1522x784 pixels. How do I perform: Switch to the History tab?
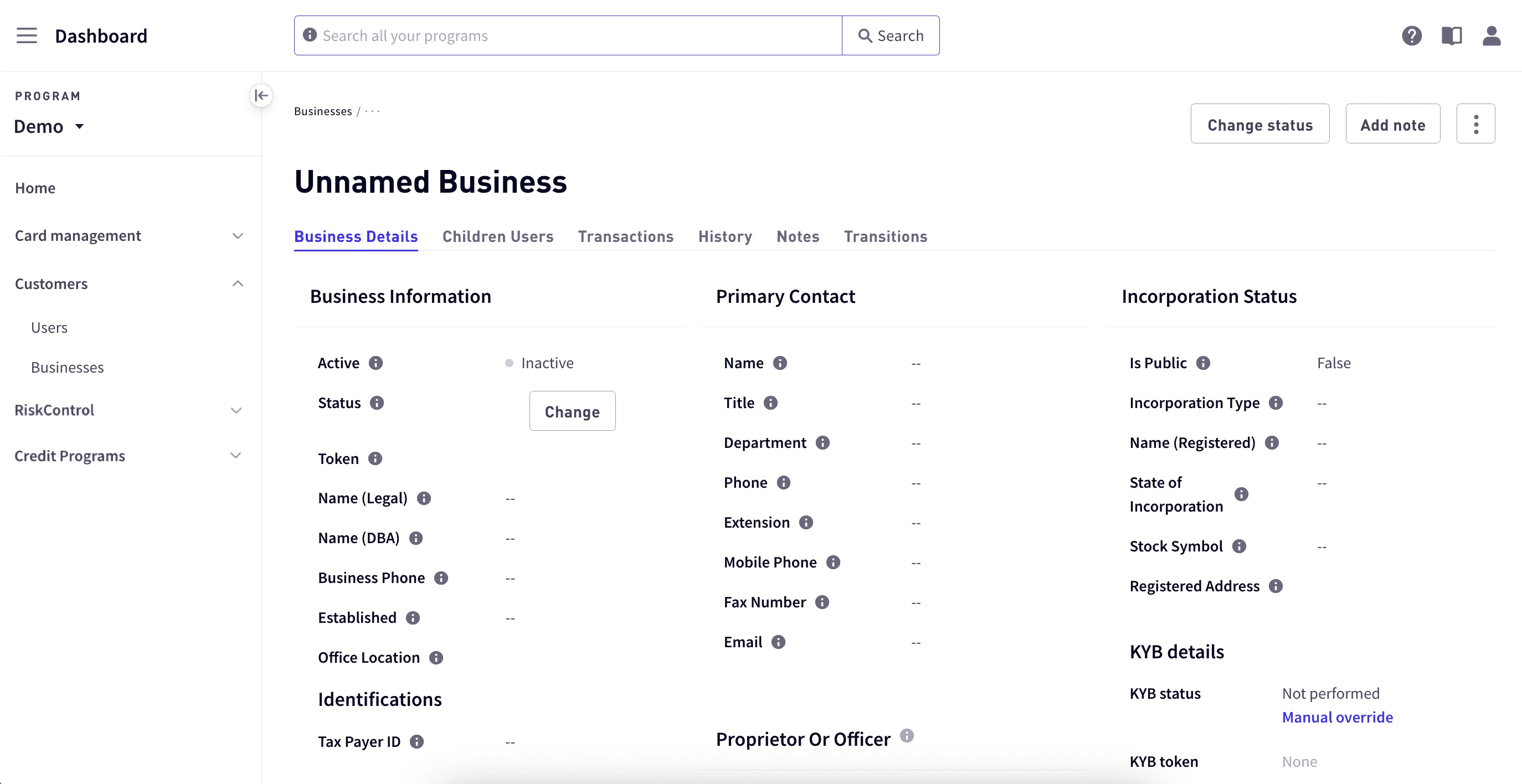[725, 236]
